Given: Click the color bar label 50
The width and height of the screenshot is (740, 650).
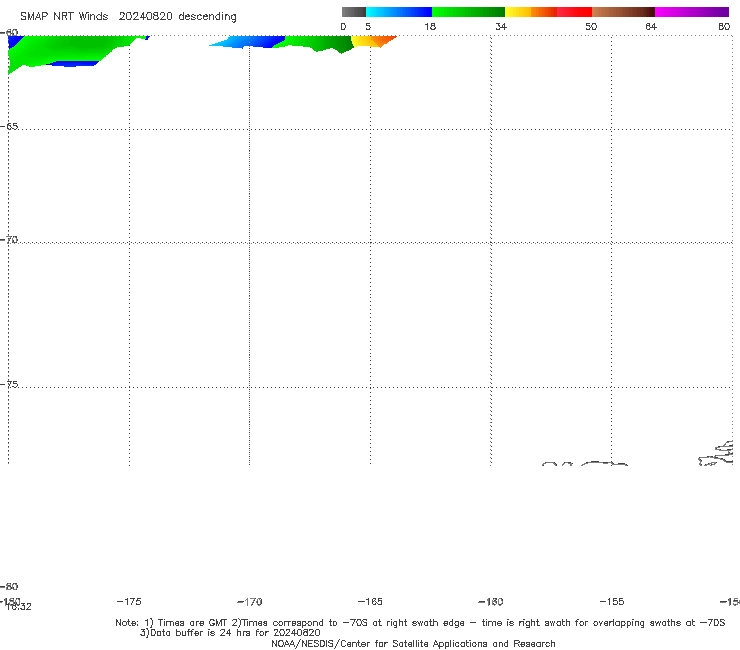Looking at the screenshot, I should [591, 27].
